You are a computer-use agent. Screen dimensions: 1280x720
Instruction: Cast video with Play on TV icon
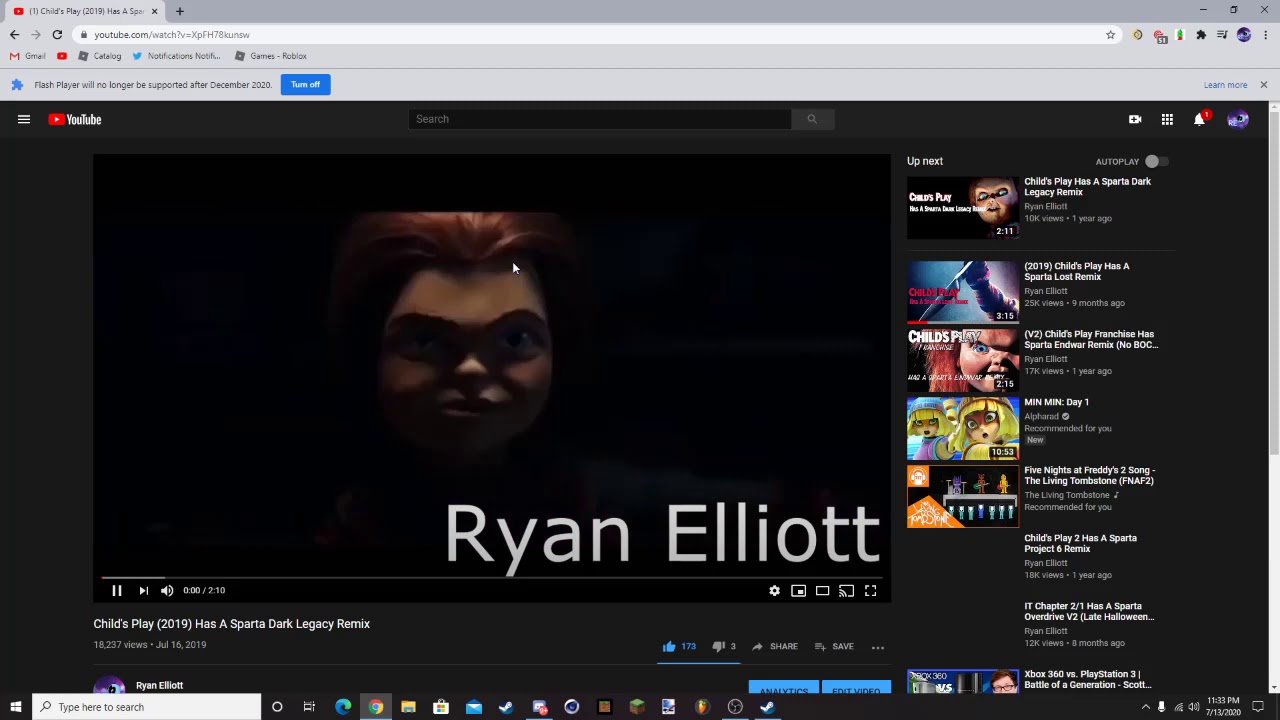point(846,591)
